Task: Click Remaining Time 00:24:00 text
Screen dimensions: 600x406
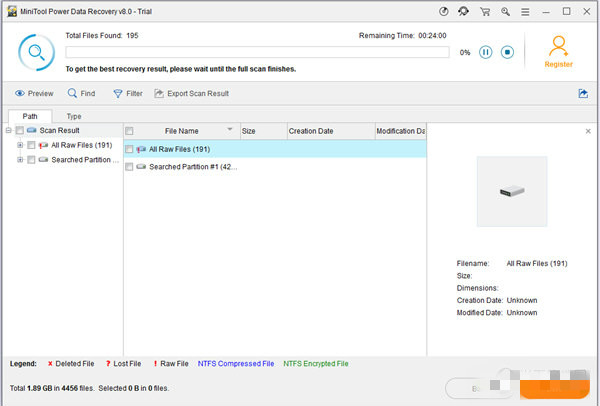Action: [x=402, y=36]
